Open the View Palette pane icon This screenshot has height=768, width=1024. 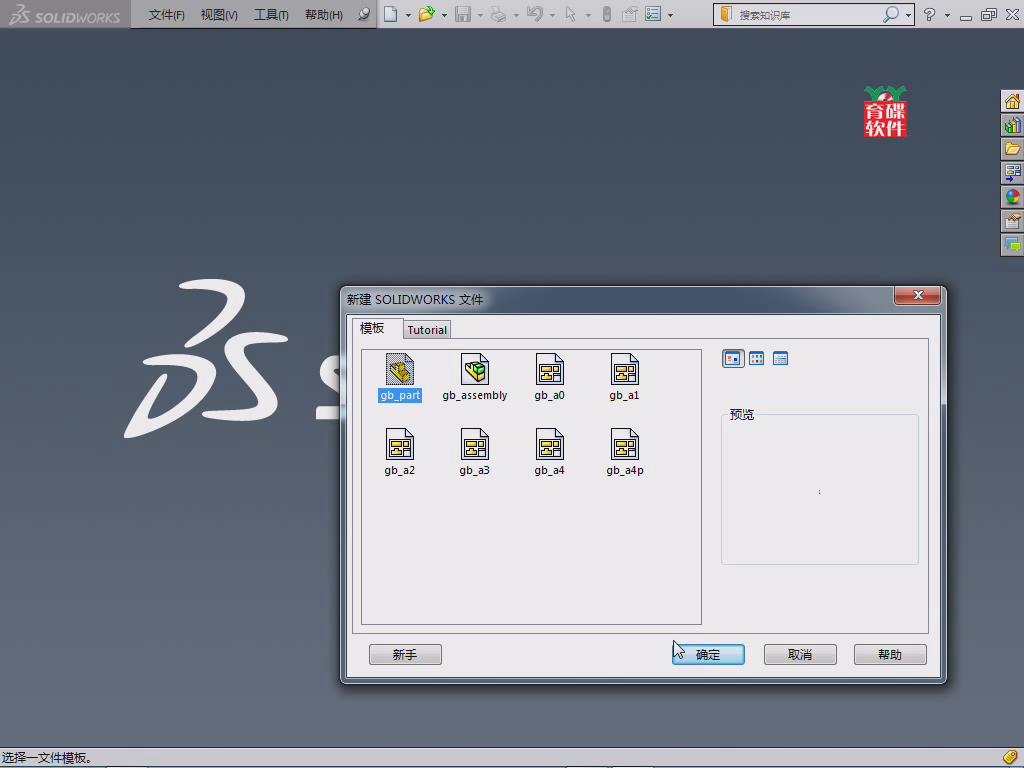click(x=1012, y=173)
